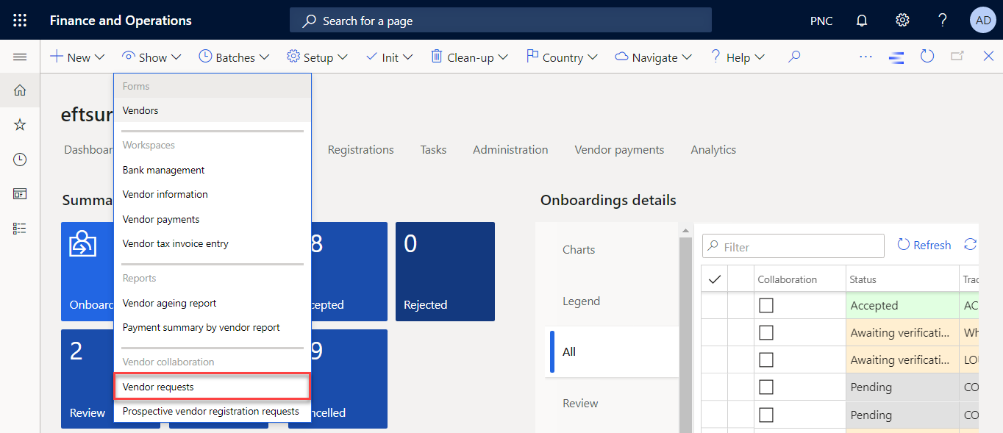Select Prospective vendor registration requests
The width and height of the screenshot is (1003, 433).
point(212,411)
